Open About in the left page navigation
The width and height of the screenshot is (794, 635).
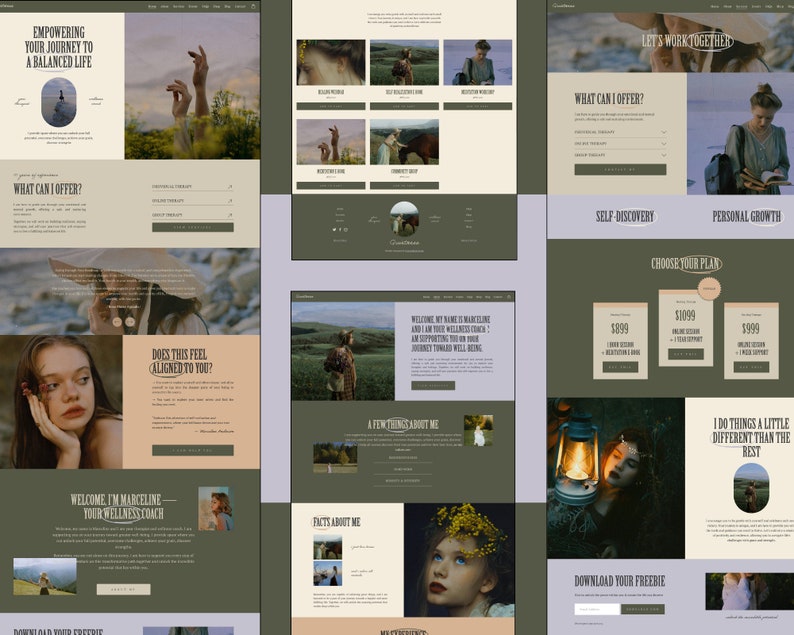click(x=165, y=7)
